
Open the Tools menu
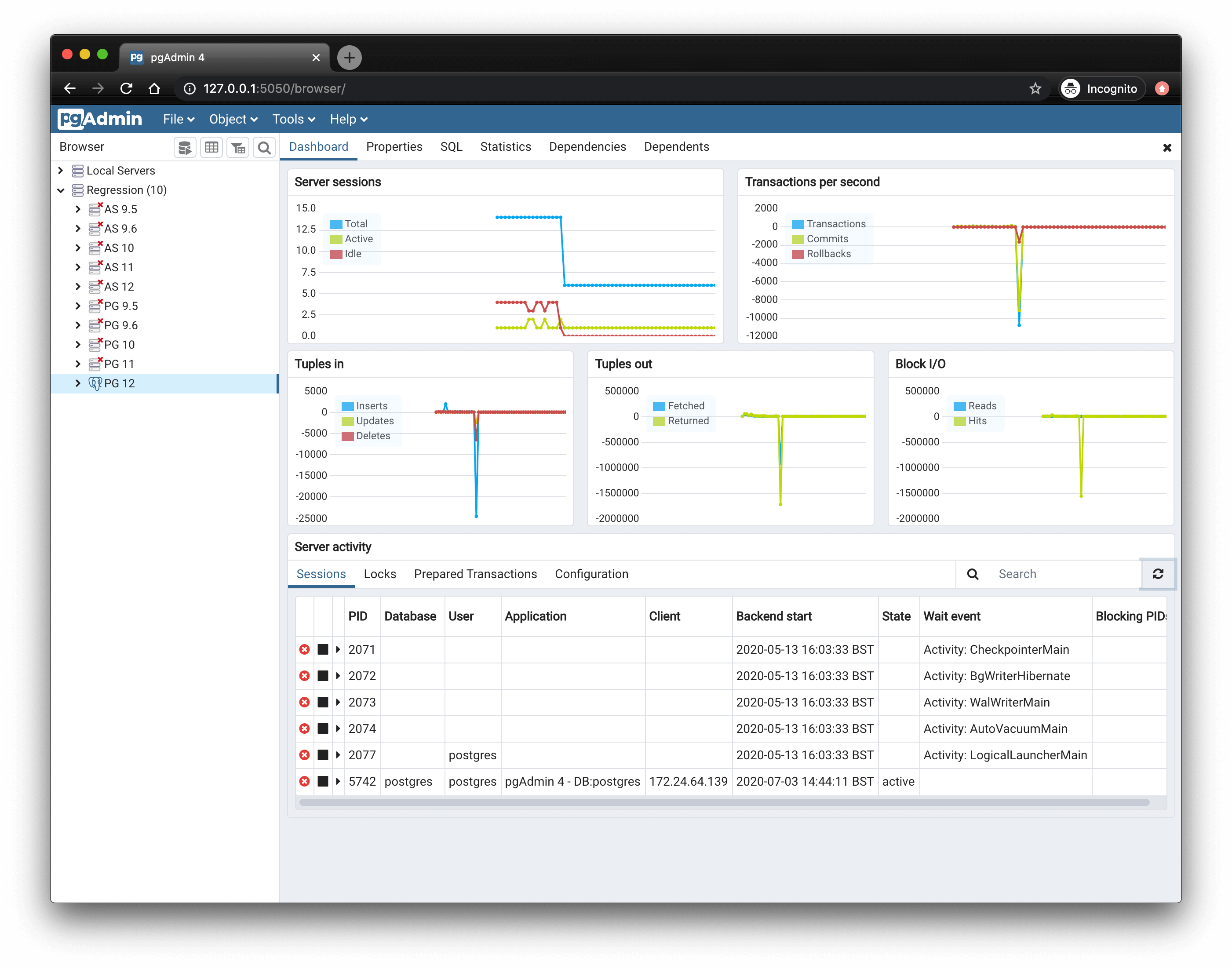click(294, 119)
